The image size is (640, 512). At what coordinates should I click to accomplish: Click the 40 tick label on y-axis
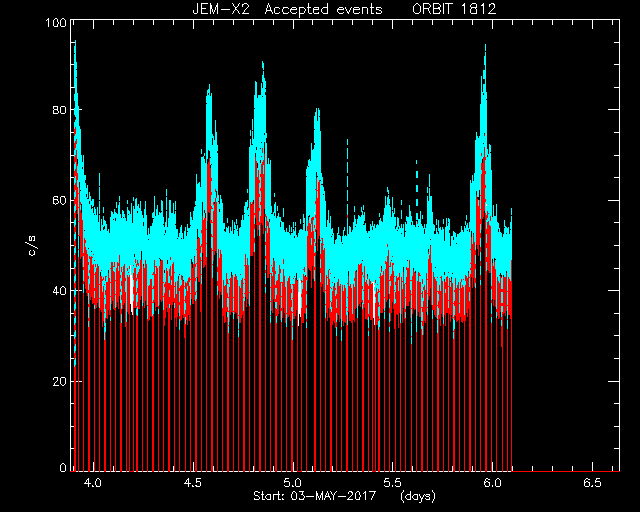[59, 291]
